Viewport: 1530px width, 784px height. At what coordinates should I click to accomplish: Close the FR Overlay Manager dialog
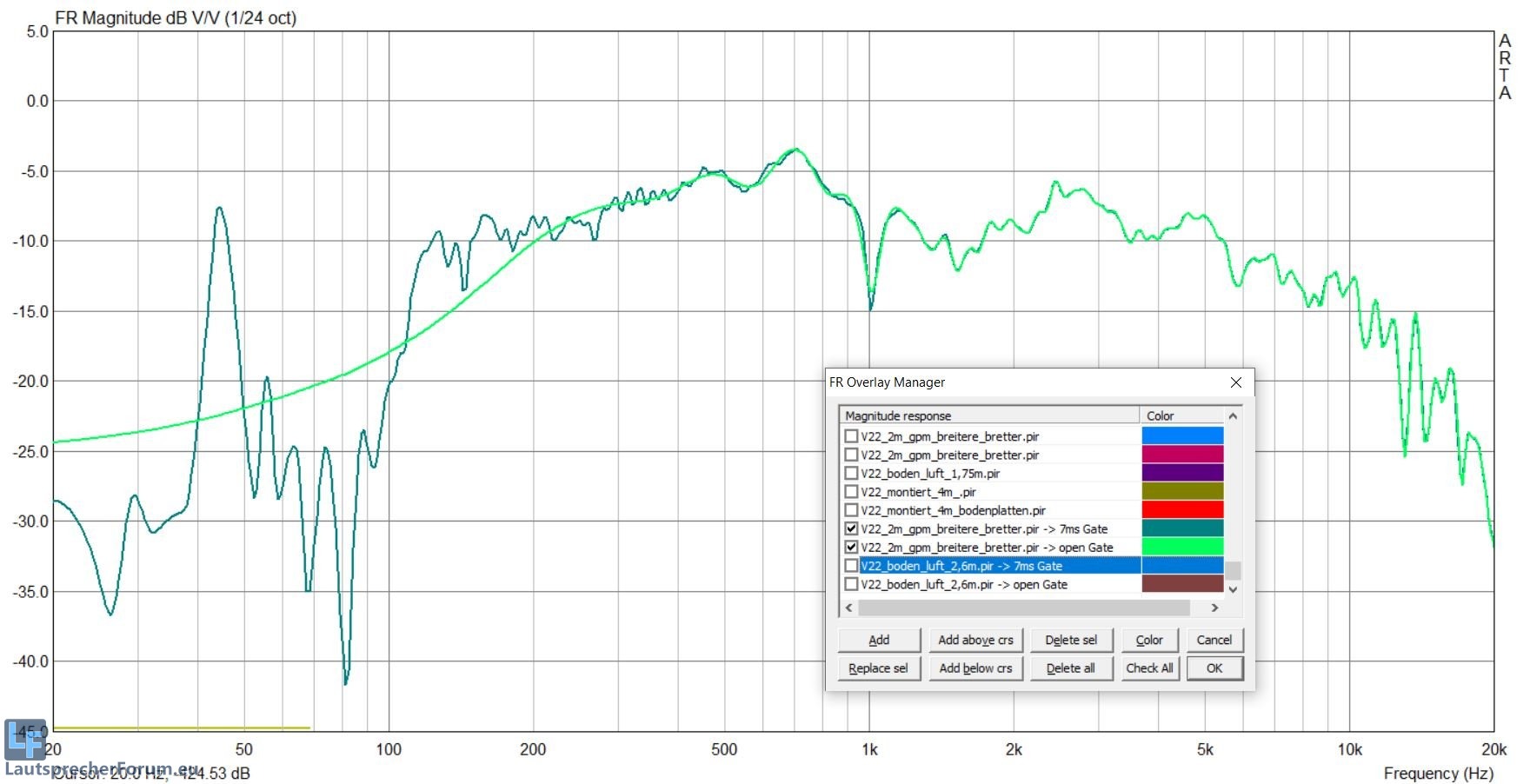pyautogui.click(x=1235, y=382)
